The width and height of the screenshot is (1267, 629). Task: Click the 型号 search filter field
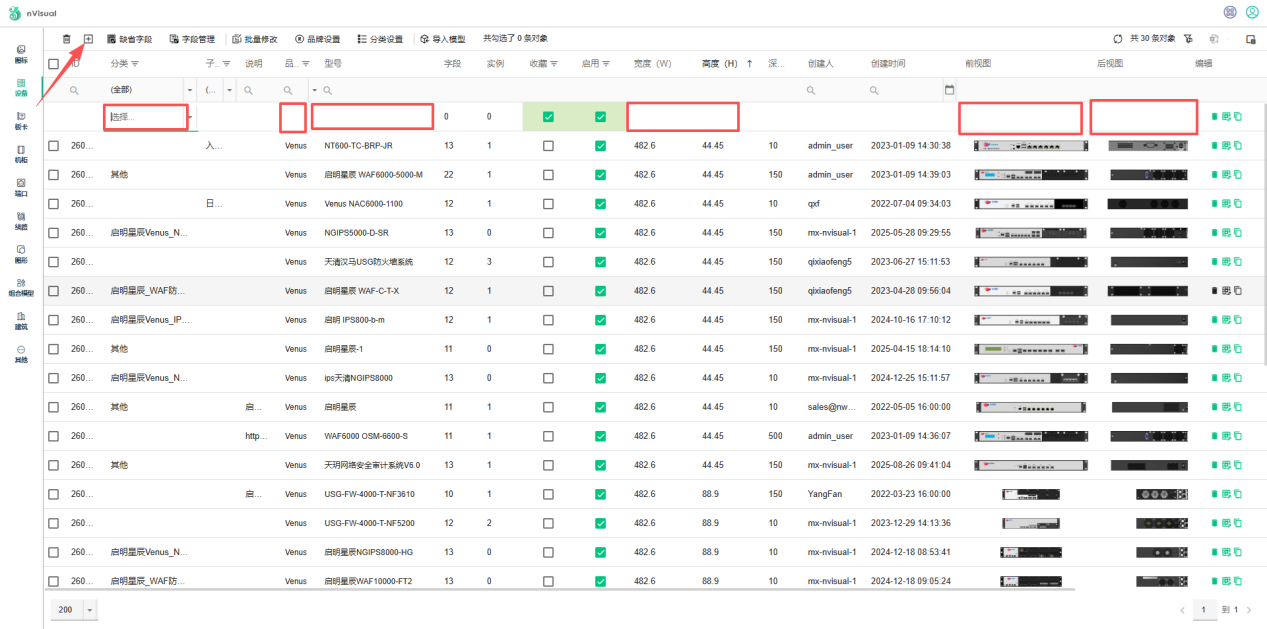click(x=375, y=90)
